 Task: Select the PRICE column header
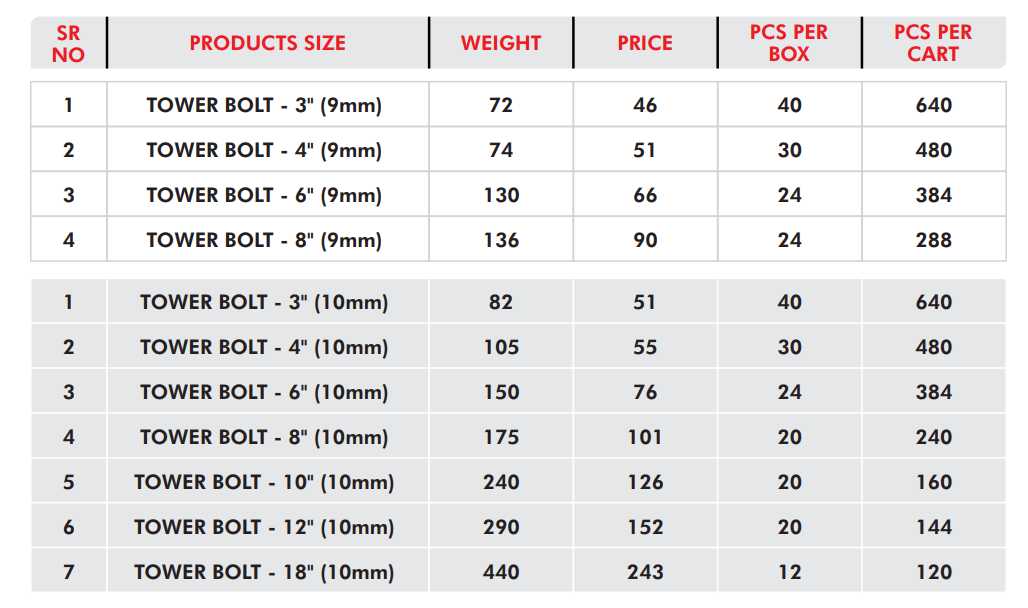click(645, 43)
